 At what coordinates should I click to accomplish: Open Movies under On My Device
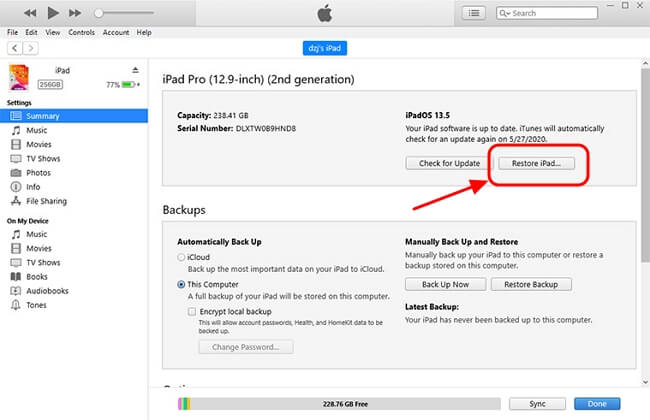(39, 248)
